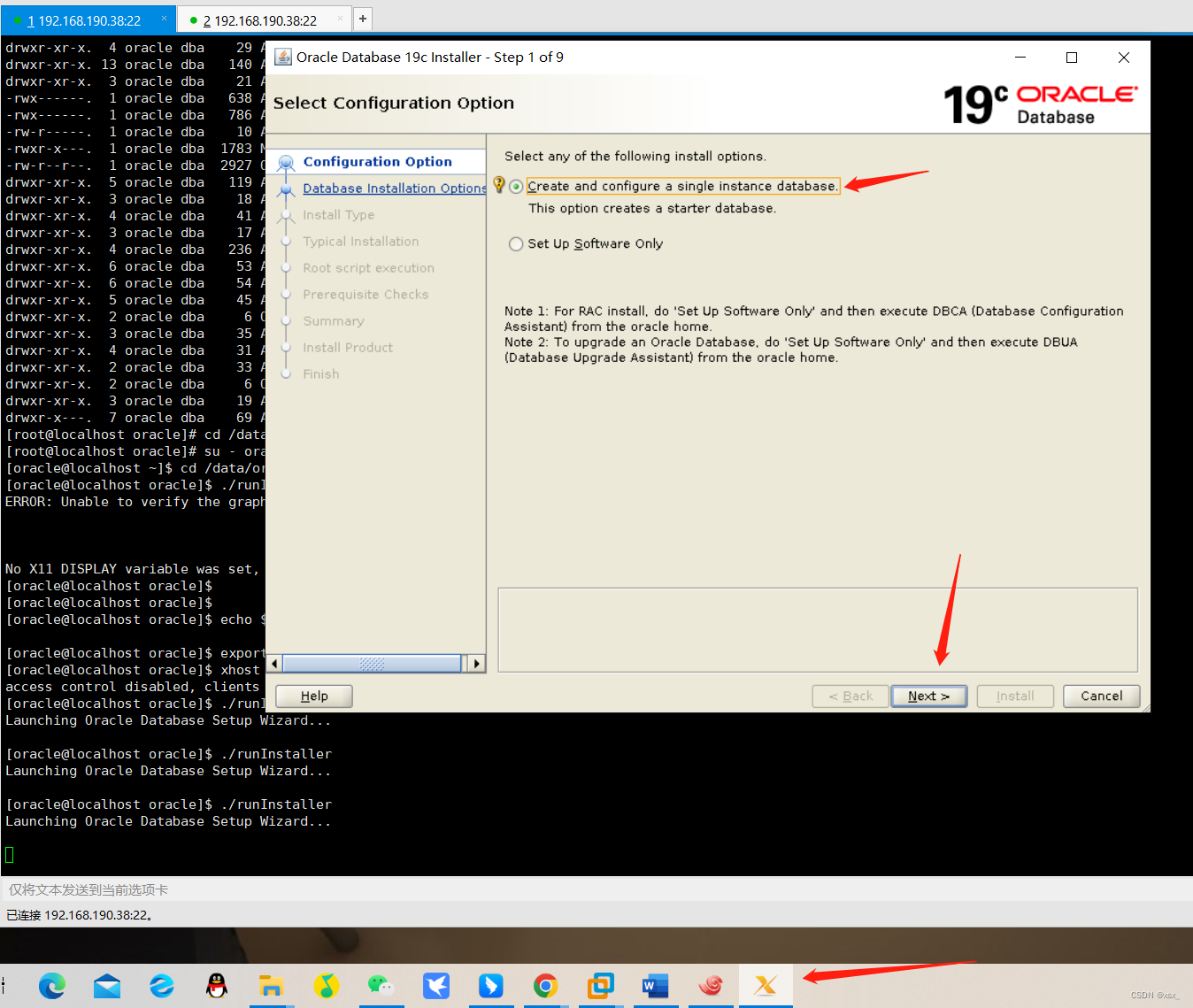Image resolution: width=1193 pixels, height=1008 pixels.
Task: Close the Oracle Database 19c Installer window
Action: [1124, 58]
